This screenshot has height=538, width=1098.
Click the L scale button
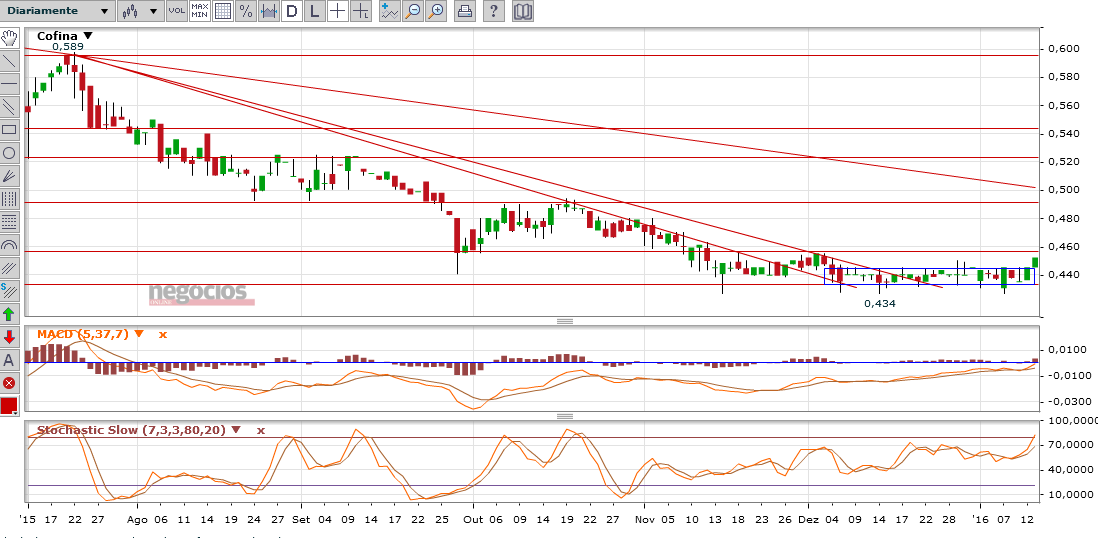pyautogui.click(x=314, y=11)
